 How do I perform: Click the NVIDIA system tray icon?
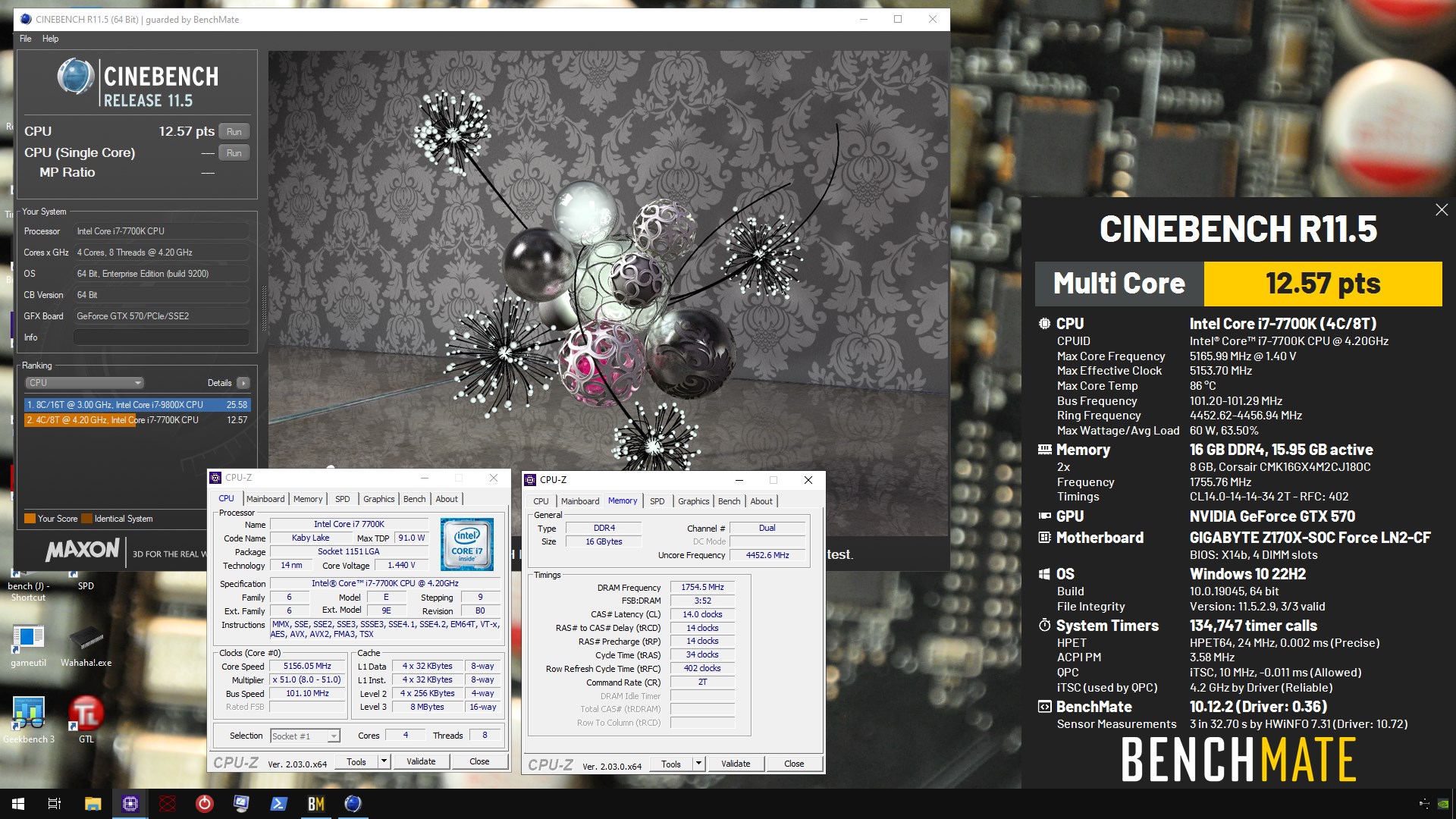[1444, 804]
